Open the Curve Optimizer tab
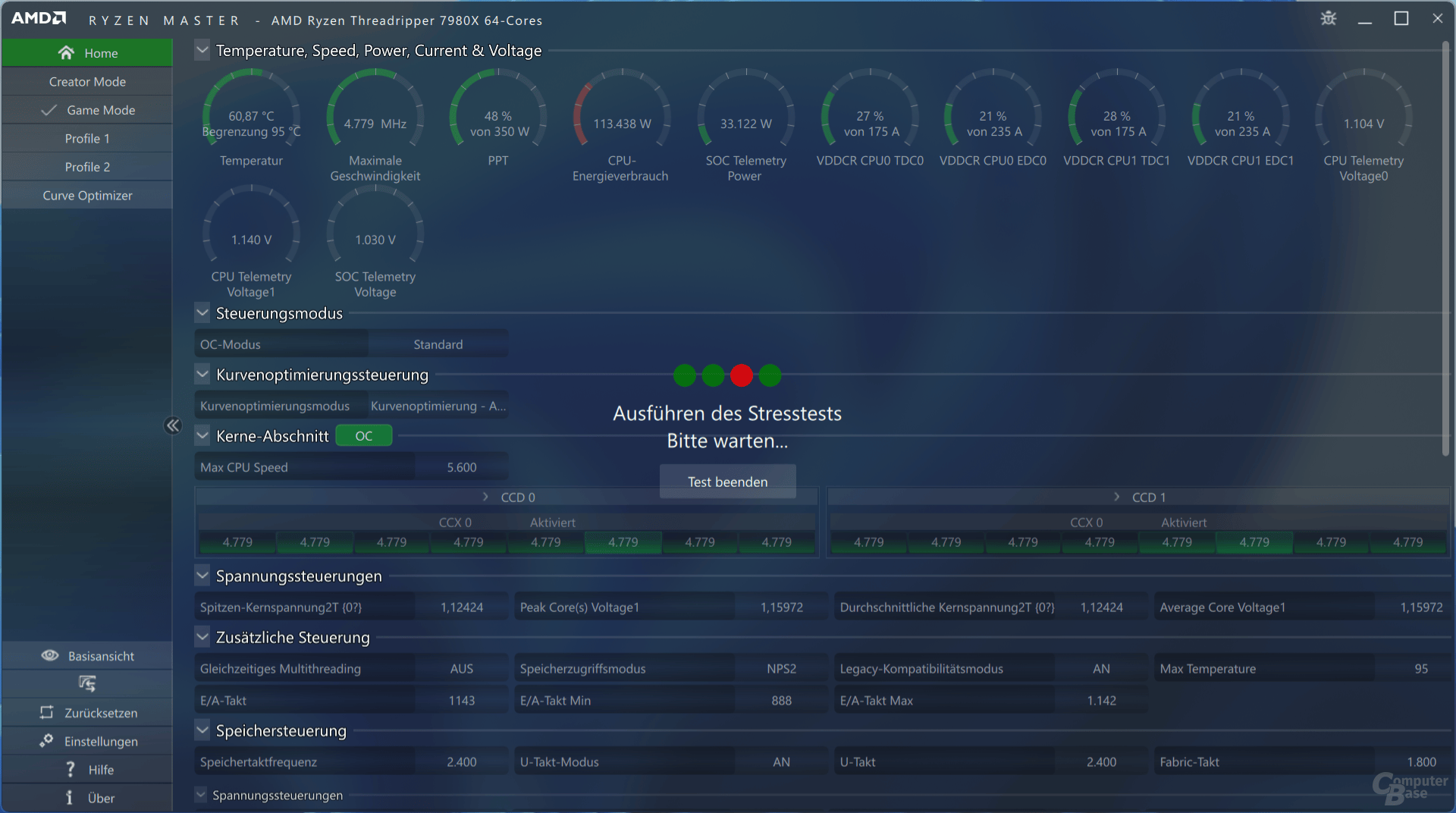 coord(87,196)
